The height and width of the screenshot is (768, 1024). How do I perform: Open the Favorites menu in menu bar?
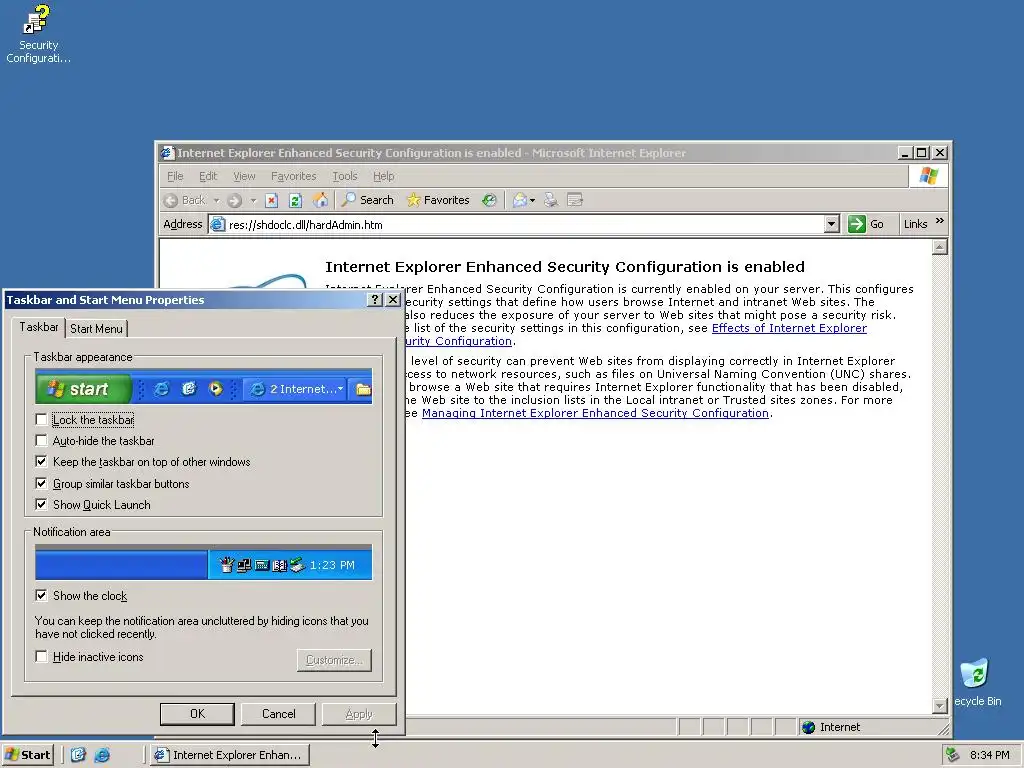point(293,176)
